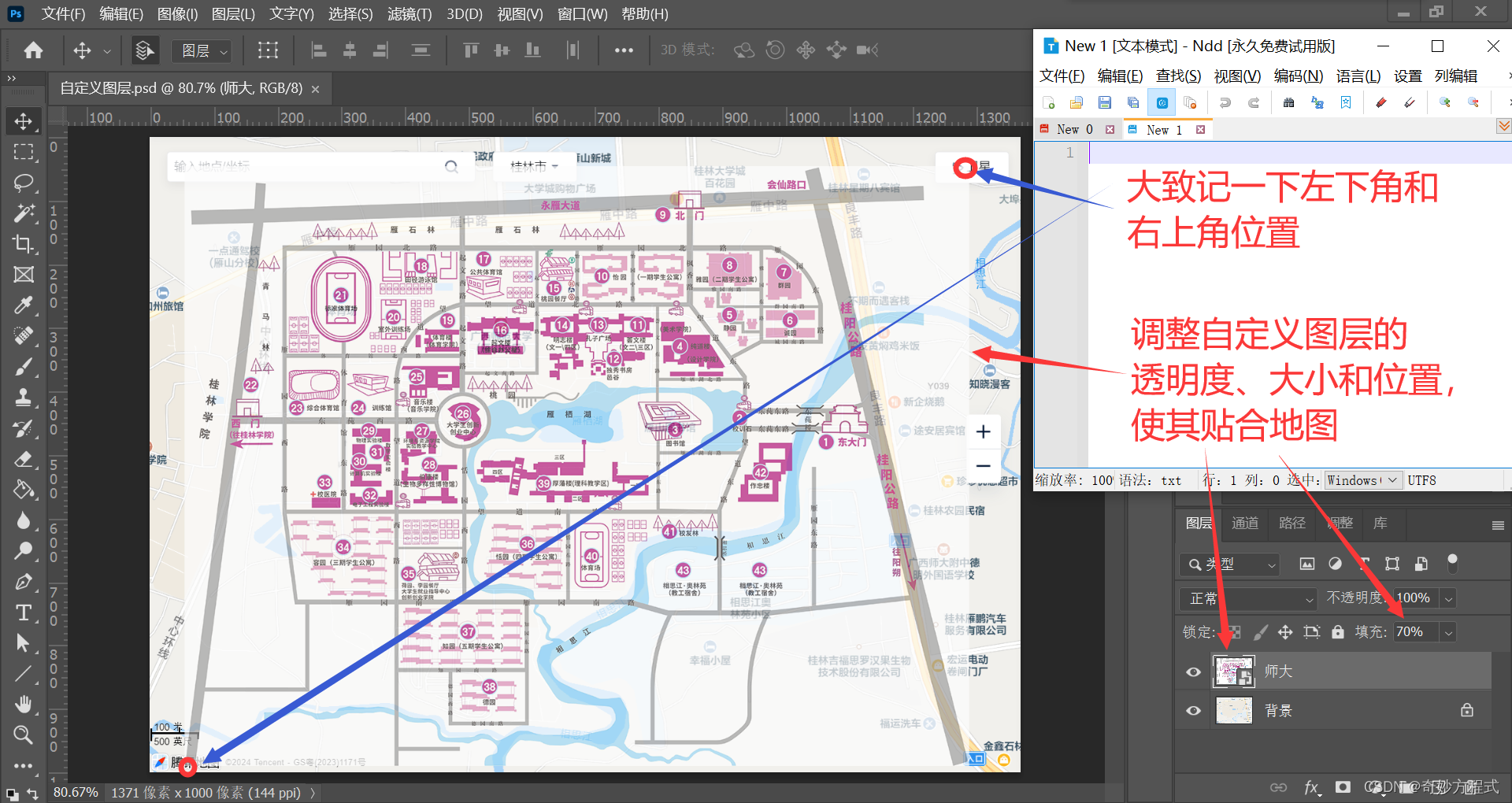This screenshot has height=803, width=1512.
Task: Toggle pixel layer filter icon
Action: pyautogui.click(x=1307, y=564)
